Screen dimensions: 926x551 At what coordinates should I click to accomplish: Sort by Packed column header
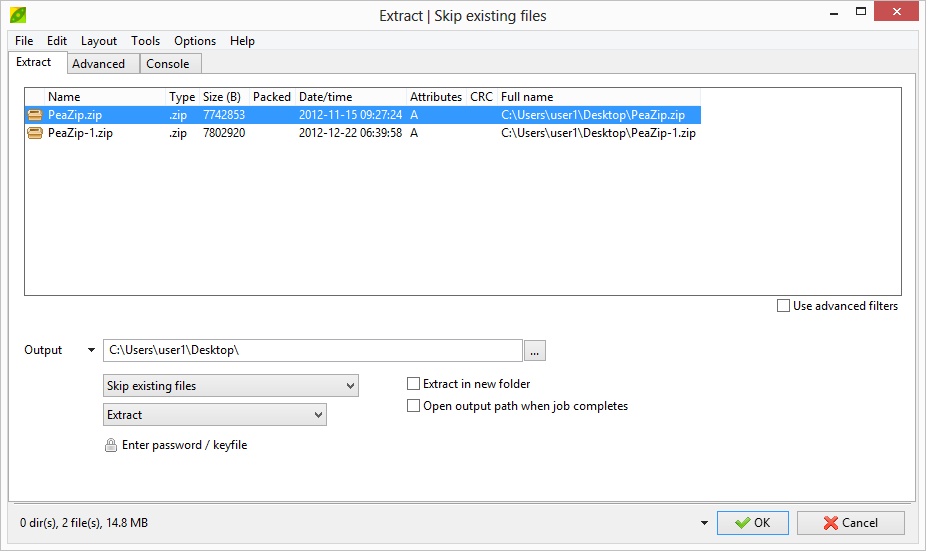point(272,97)
